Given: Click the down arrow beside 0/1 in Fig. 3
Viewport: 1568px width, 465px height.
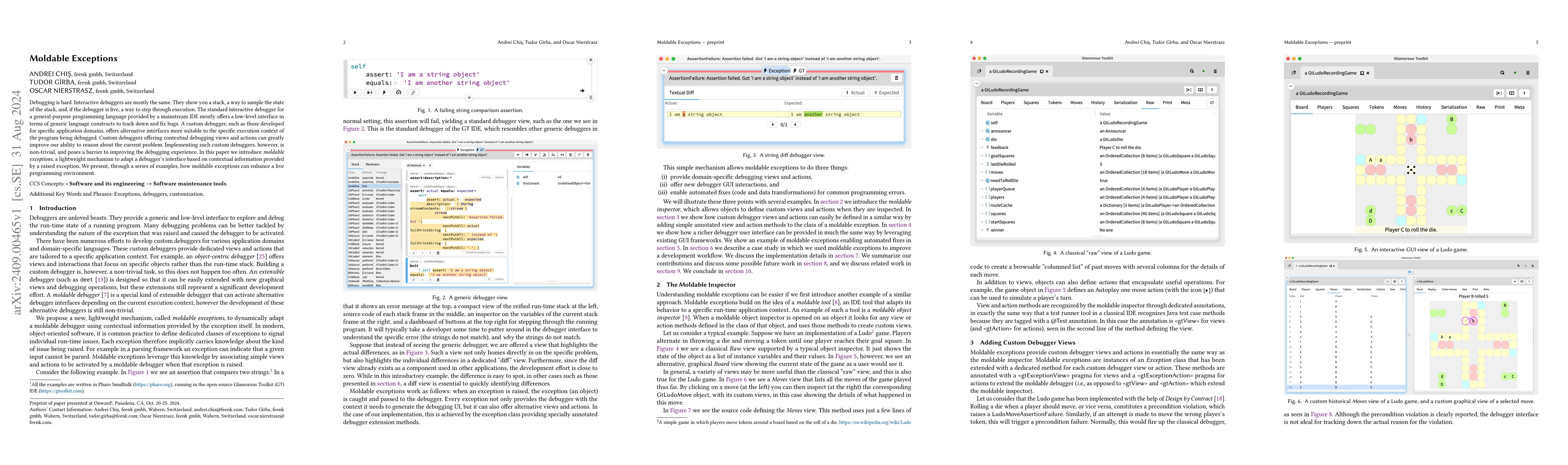Looking at the screenshot, I should pos(795,124).
